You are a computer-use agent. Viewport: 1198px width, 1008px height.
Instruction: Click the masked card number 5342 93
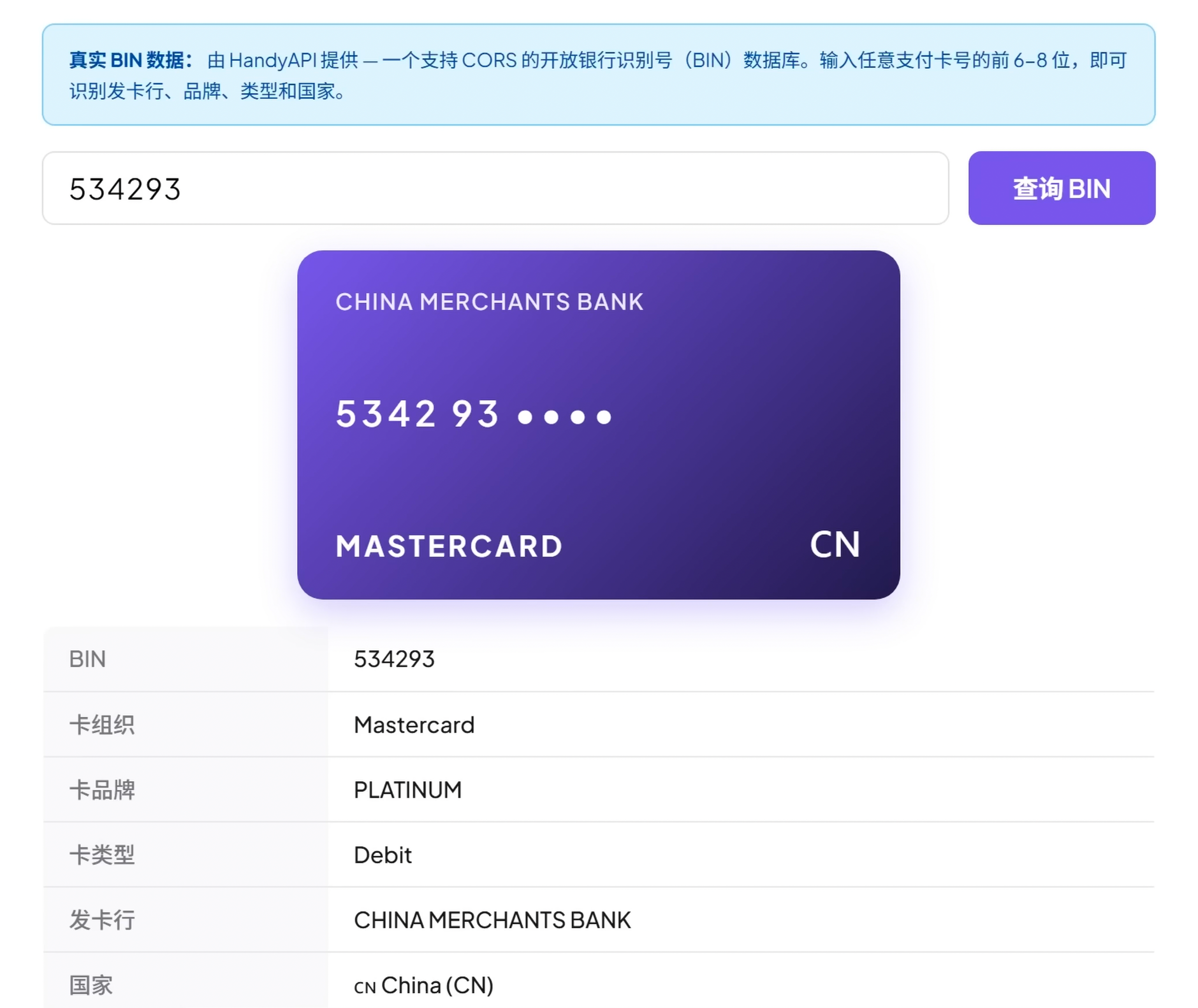pos(473,414)
